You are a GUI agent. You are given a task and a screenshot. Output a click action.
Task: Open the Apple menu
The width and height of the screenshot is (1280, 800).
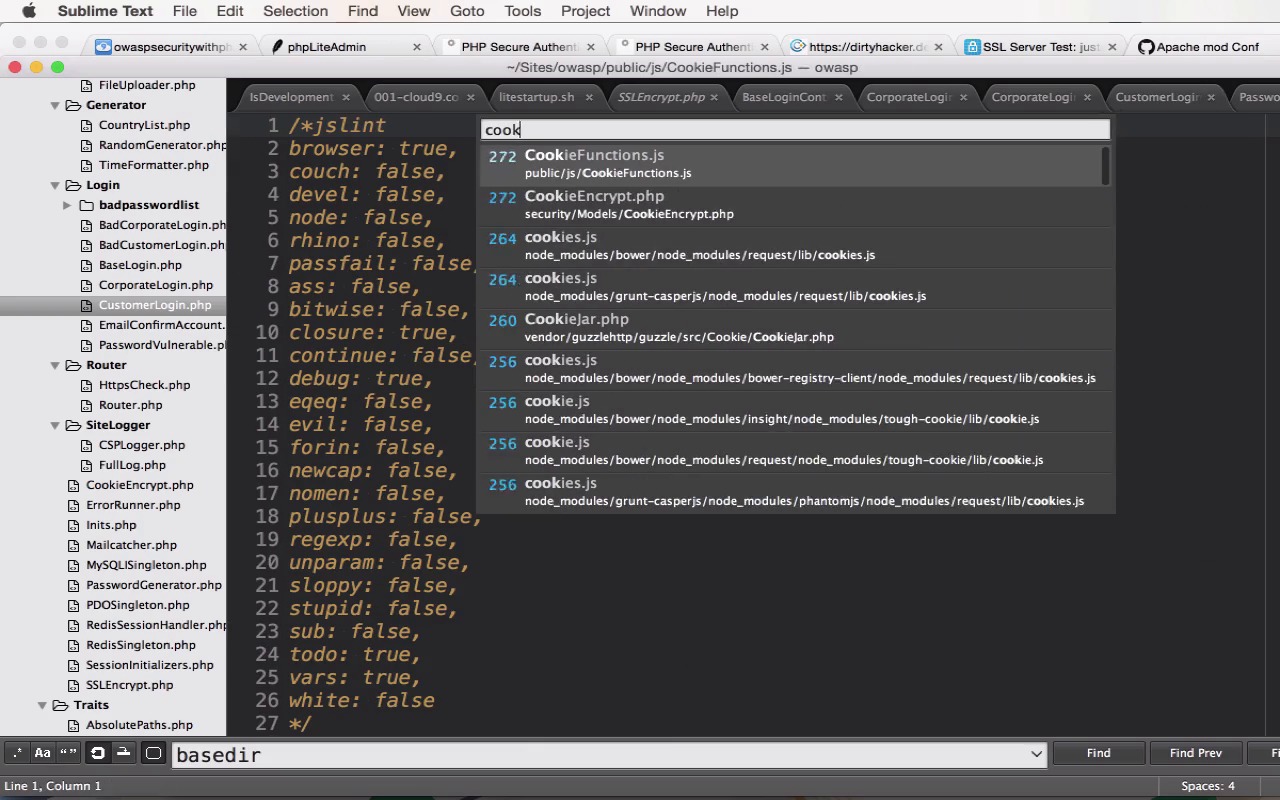click(29, 11)
